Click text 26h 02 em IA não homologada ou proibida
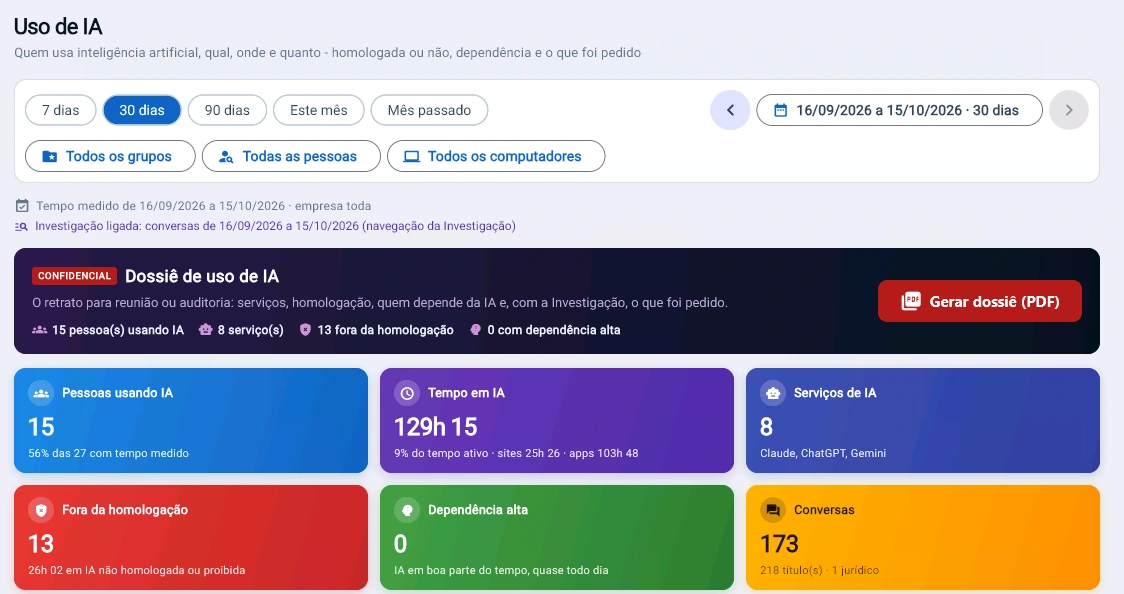Image resolution: width=1124 pixels, height=594 pixels. point(137,570)
